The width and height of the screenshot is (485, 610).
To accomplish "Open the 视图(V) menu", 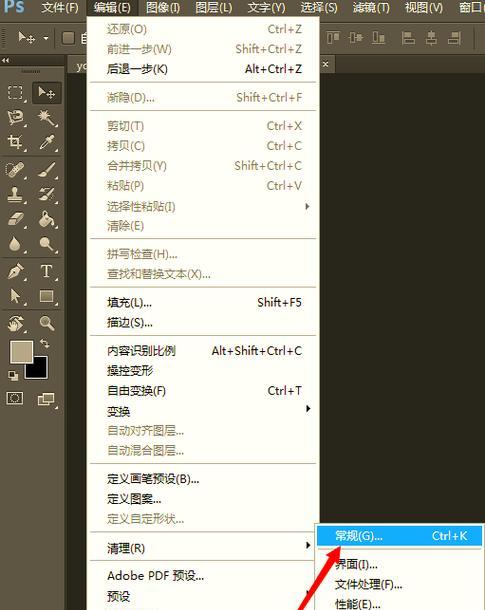I will (424, 7).
